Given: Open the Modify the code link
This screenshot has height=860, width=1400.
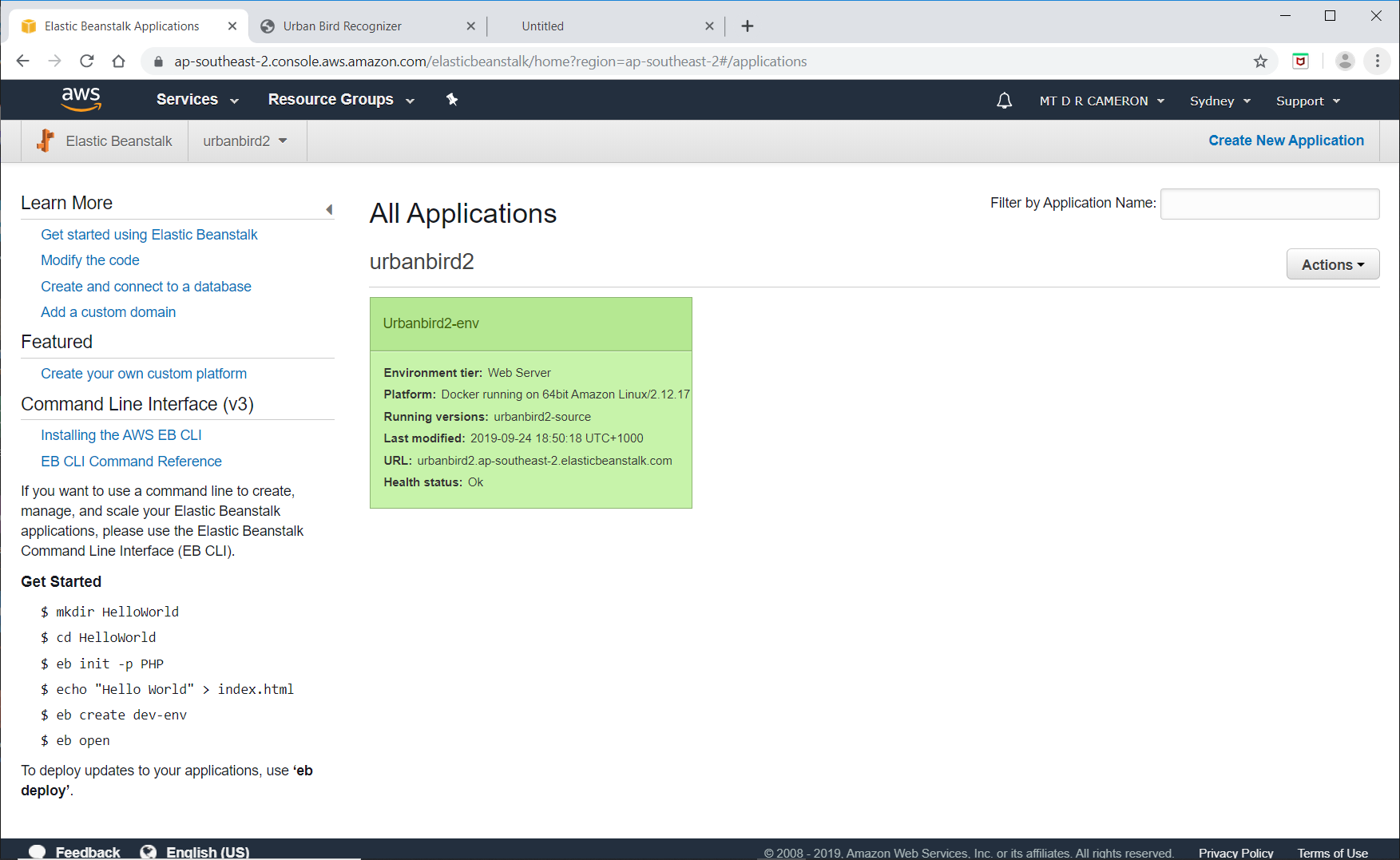Looking at the screenshot, I should (x=90, y=260).
